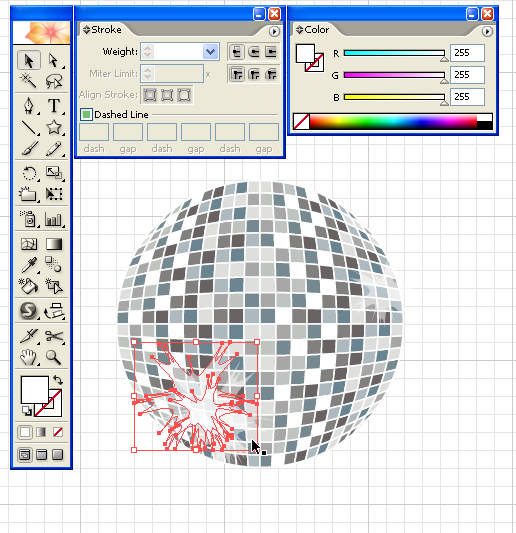Select the Flare tool with S icon
The width and height of the screenshot is (516, 533).
click(x=29, y=310)
